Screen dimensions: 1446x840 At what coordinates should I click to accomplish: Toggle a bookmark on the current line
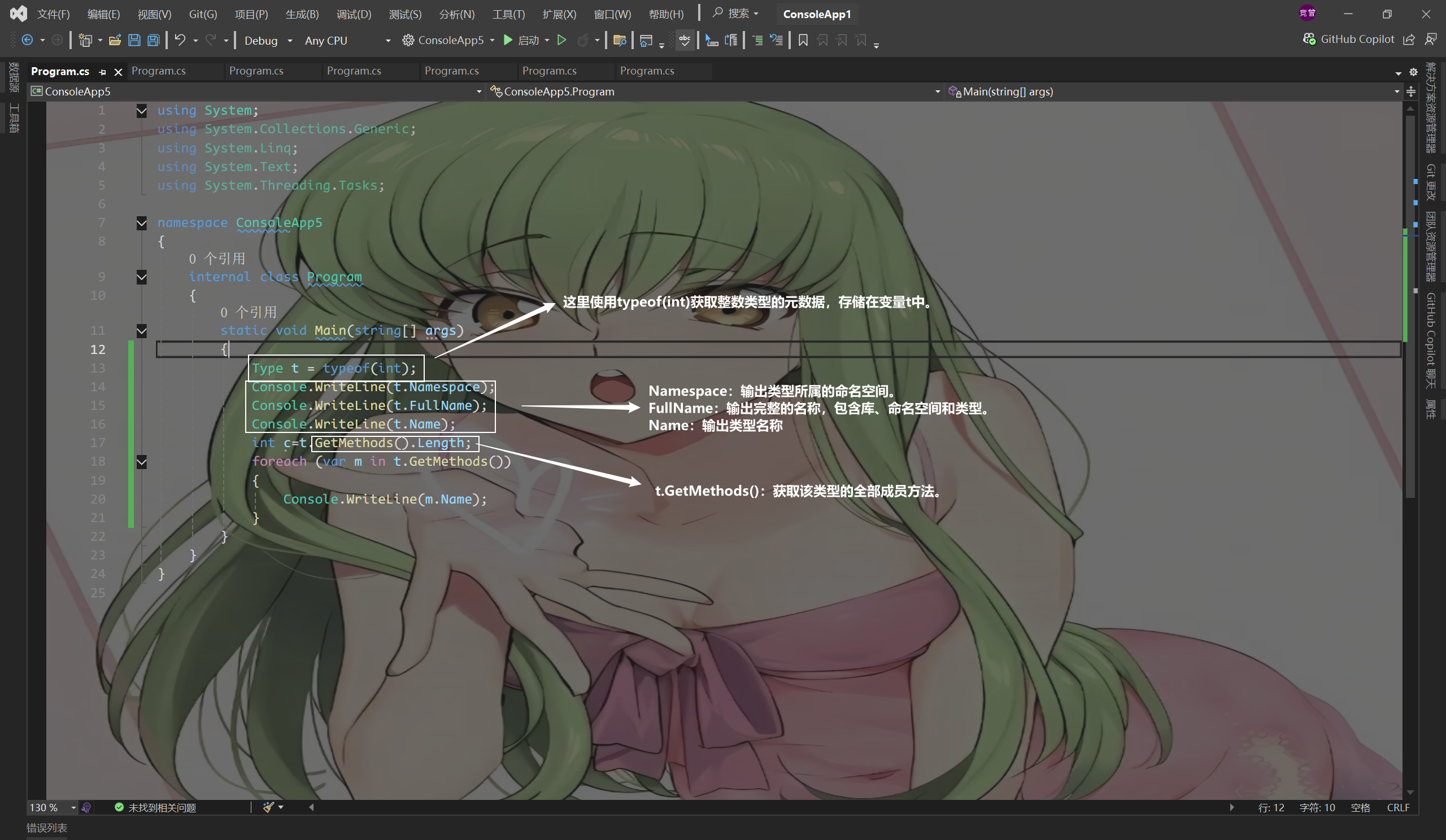click(803, 40)
